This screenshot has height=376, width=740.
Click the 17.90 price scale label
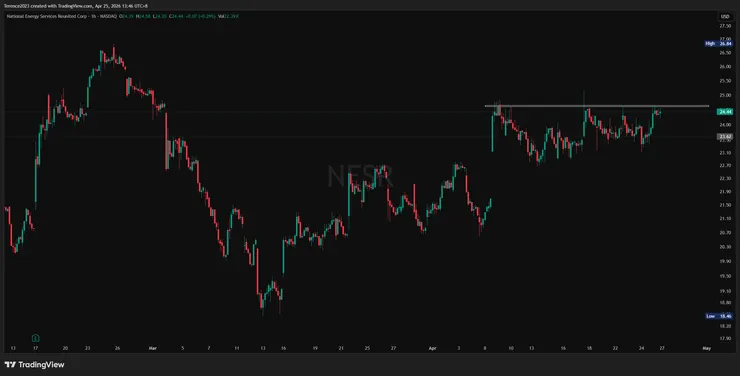pyautogui.click(x=725, y=338)
